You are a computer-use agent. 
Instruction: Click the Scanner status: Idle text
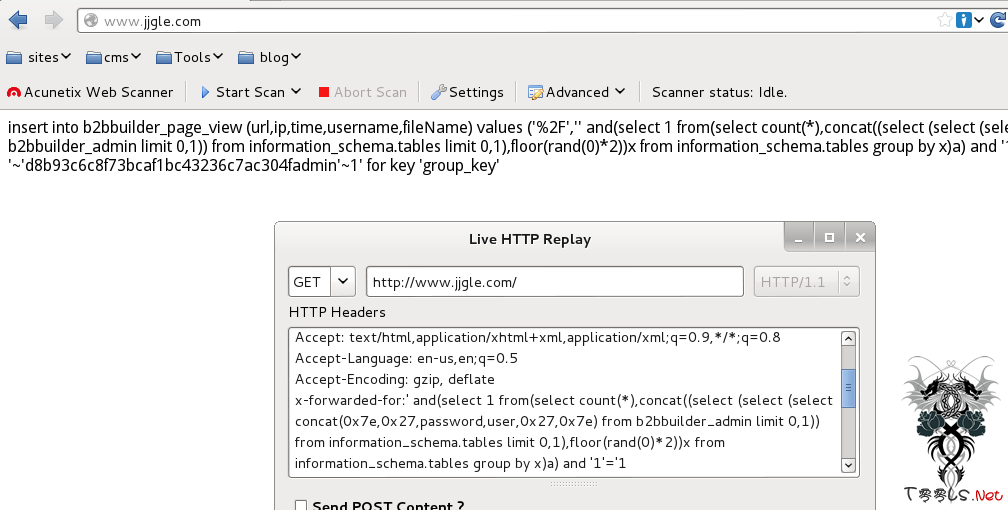pyautogui.click(x=719, y=92)
